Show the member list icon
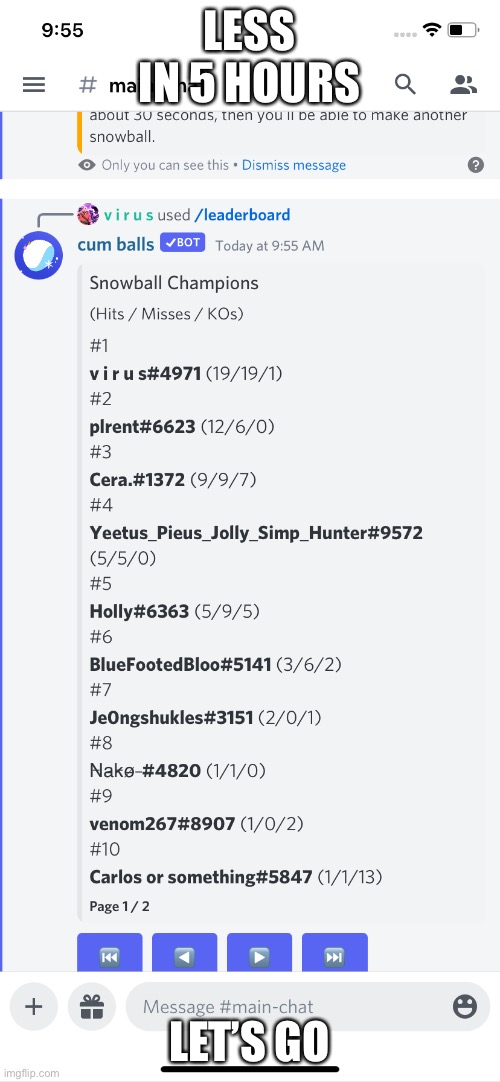Screen dimensions: 500x1082 [x=463, y=85]
